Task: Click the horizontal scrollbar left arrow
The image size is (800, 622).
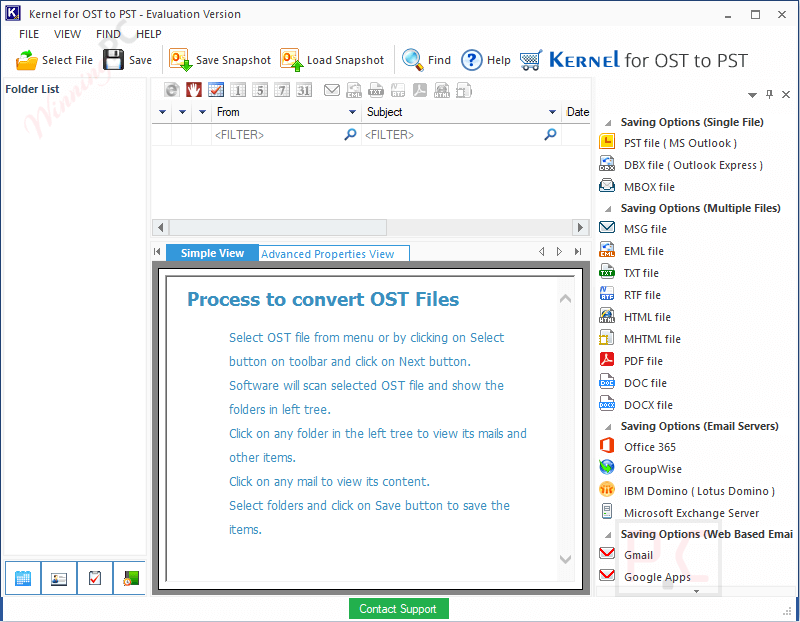Action: tap(161, 227)
